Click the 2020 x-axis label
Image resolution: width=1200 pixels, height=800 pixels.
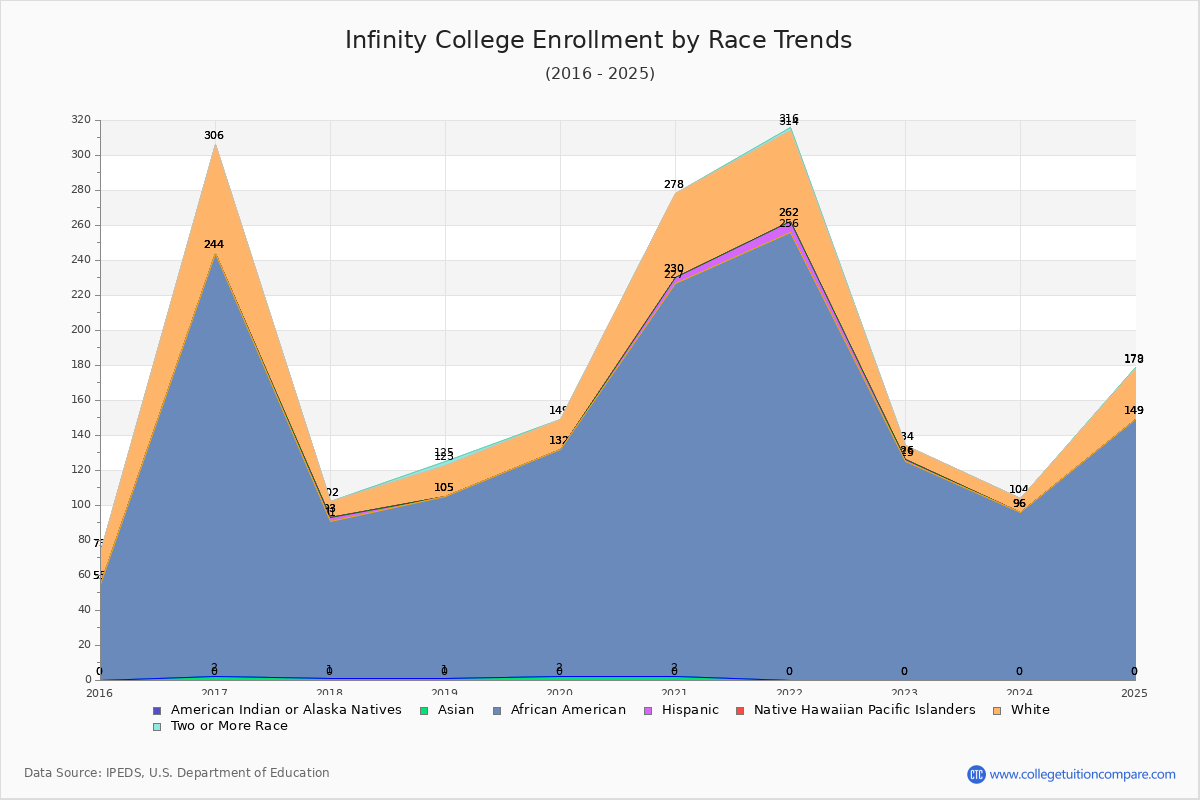[559, 693]
